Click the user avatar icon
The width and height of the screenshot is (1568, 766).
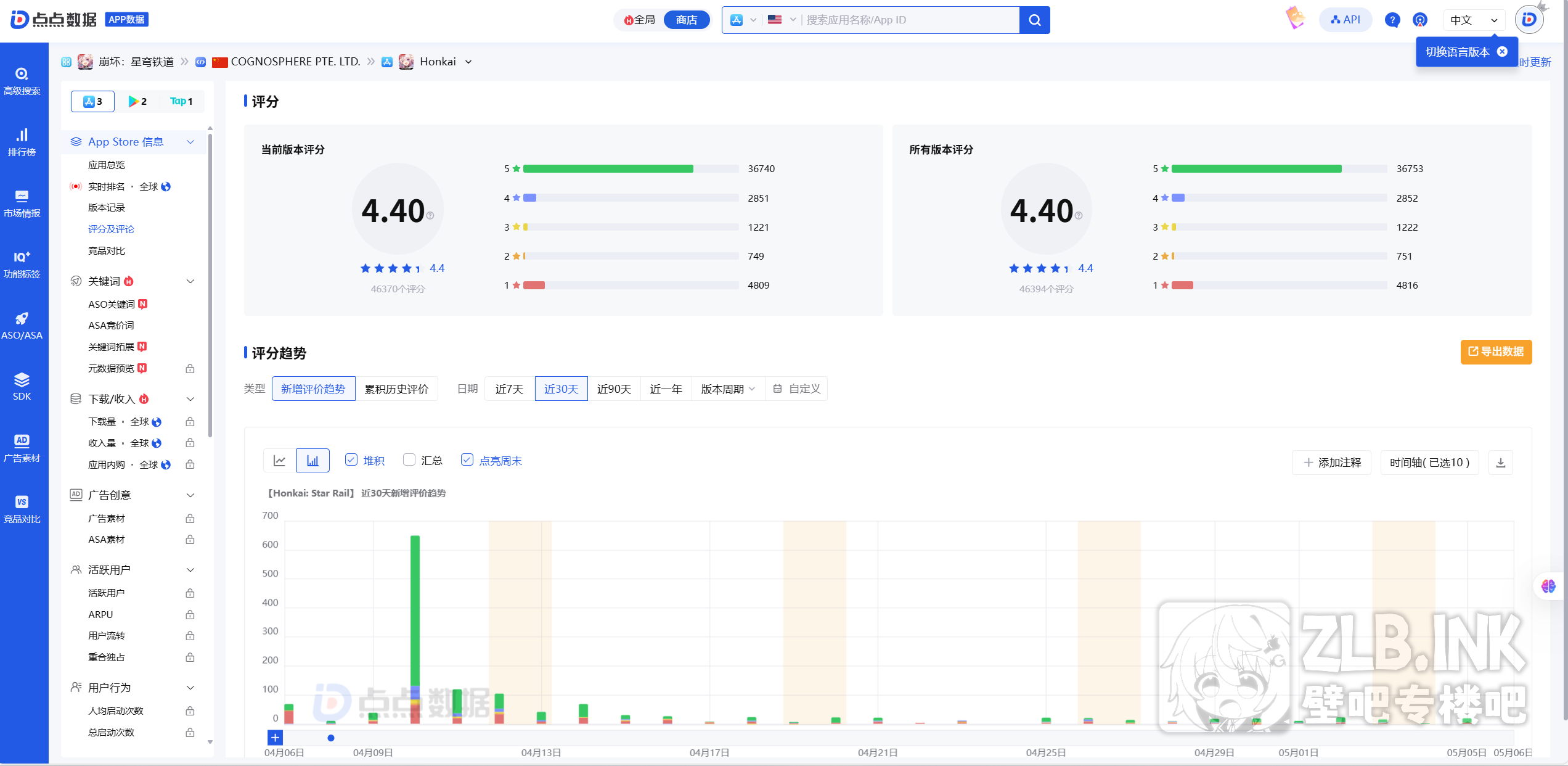[x=1529, y=19]
